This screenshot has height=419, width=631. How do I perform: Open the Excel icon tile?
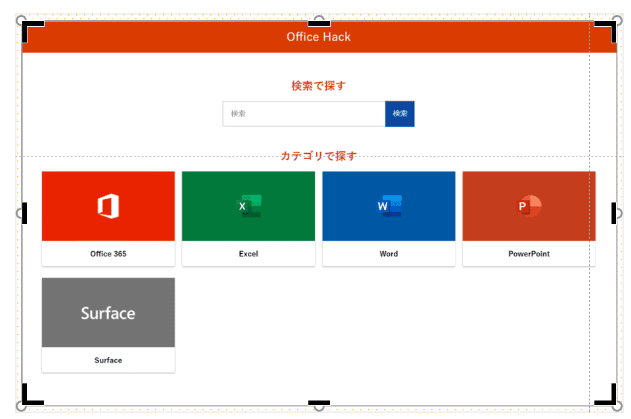pos(248,206)
